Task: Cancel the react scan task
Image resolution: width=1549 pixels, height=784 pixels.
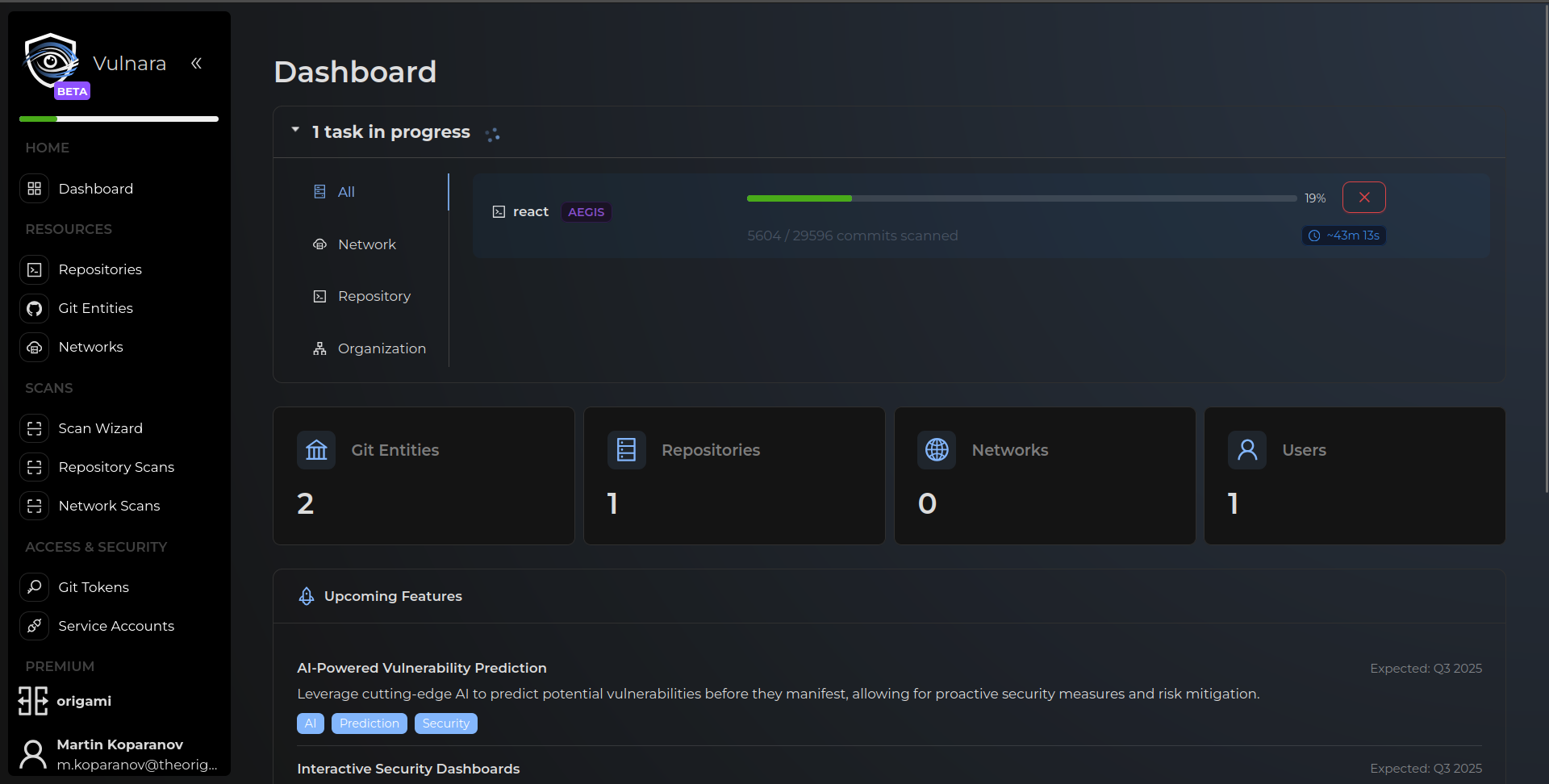Action: coord(1363,197)
